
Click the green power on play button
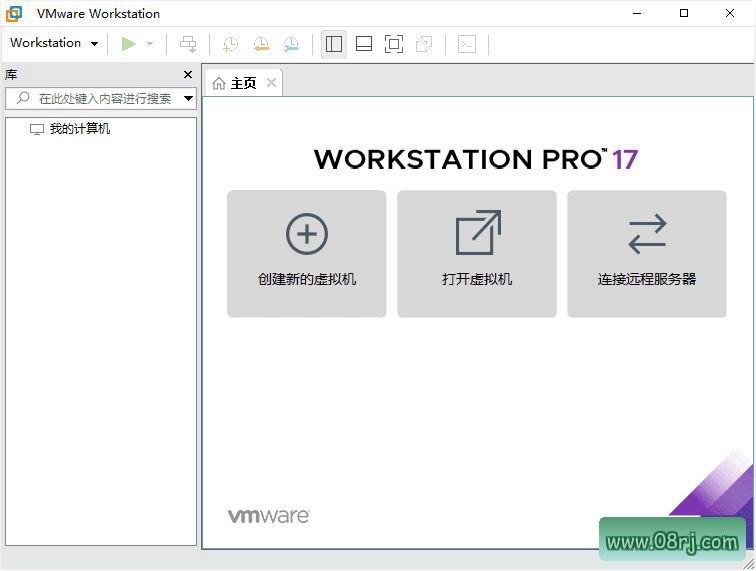(x=128, y=44)
